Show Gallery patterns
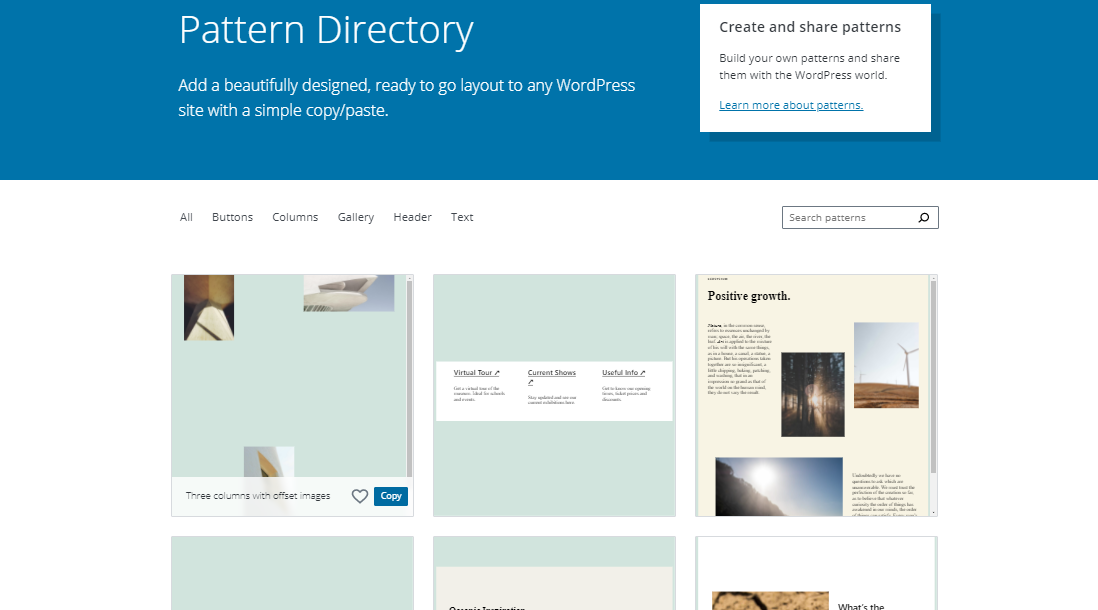Image resolution: width=1098 pixels, height=610 pixels. pyautogui.click(x=356, y=217)
